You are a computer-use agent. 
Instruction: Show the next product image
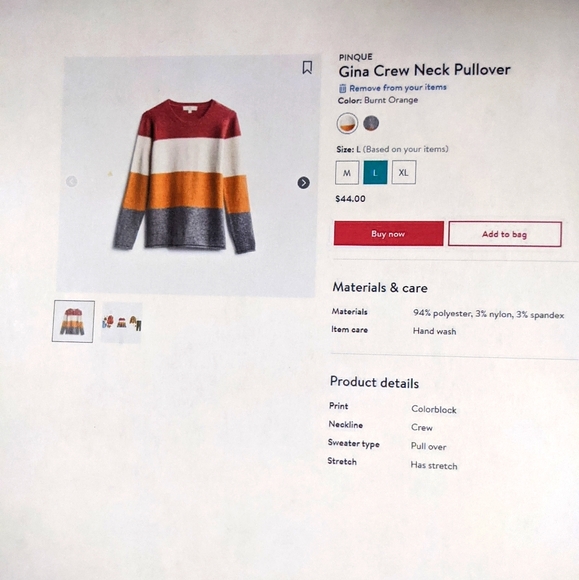(x=303, y=182)
